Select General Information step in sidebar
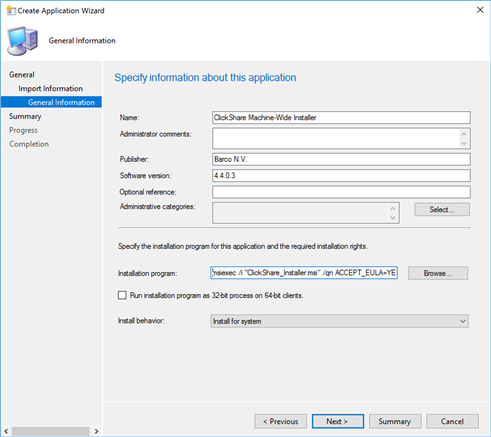This screenshot has width=491, height=437. (x=51, y=102)
